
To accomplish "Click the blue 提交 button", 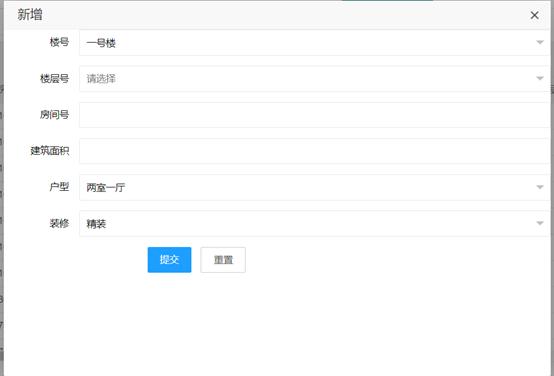I will 169,260.
